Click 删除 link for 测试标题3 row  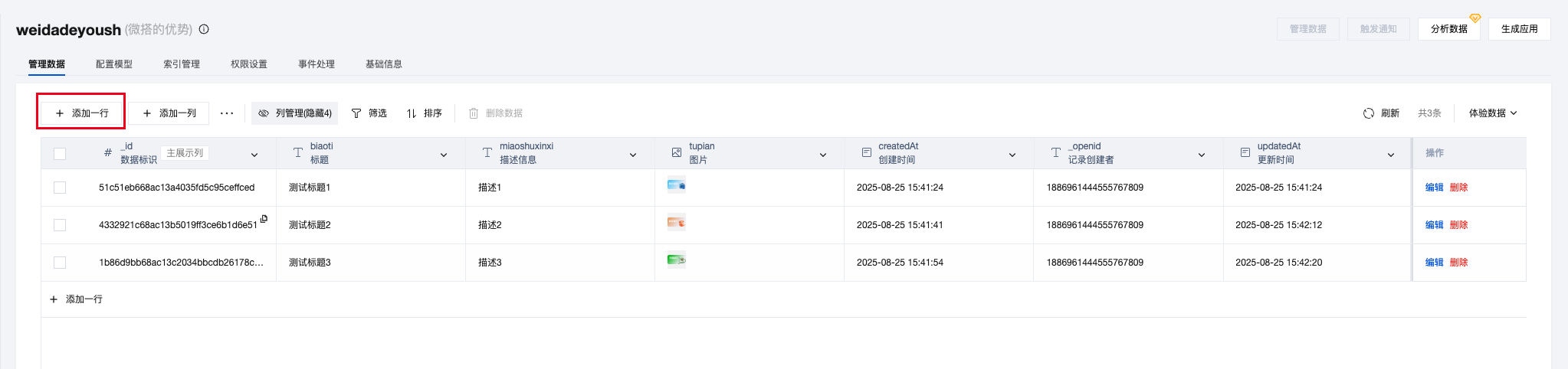point(1458,263)
